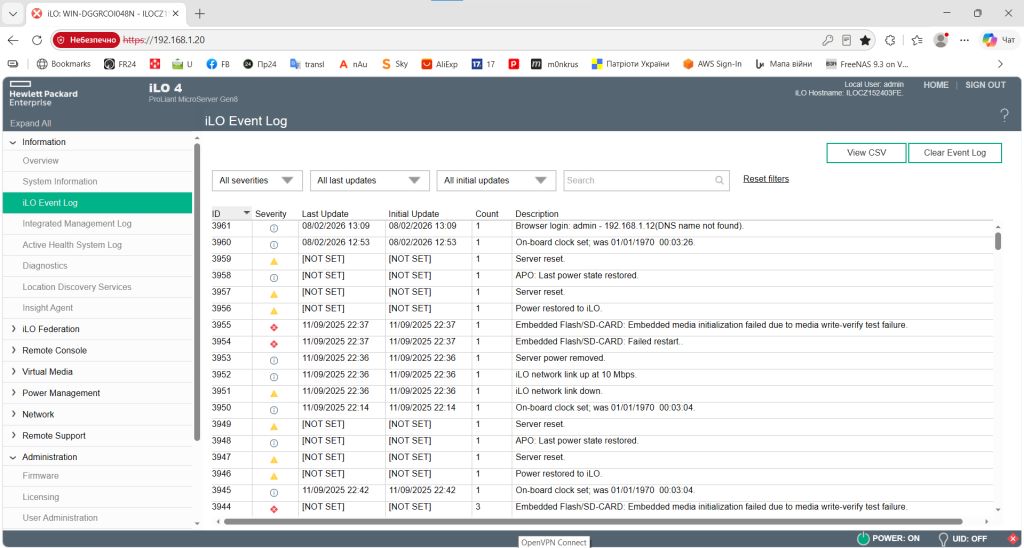
Task: Toggle the UID: OFF indicator icon
Action: coord(943,539)
